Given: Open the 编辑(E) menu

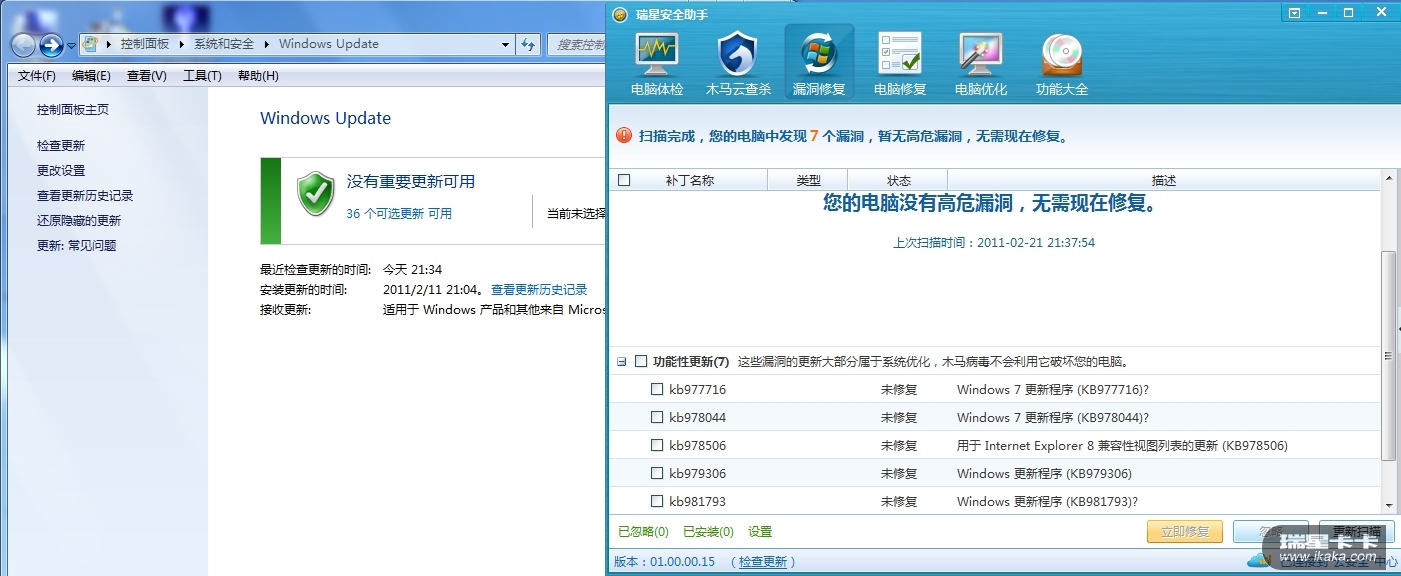Looking at the screenshot, I should pos(91,76).
